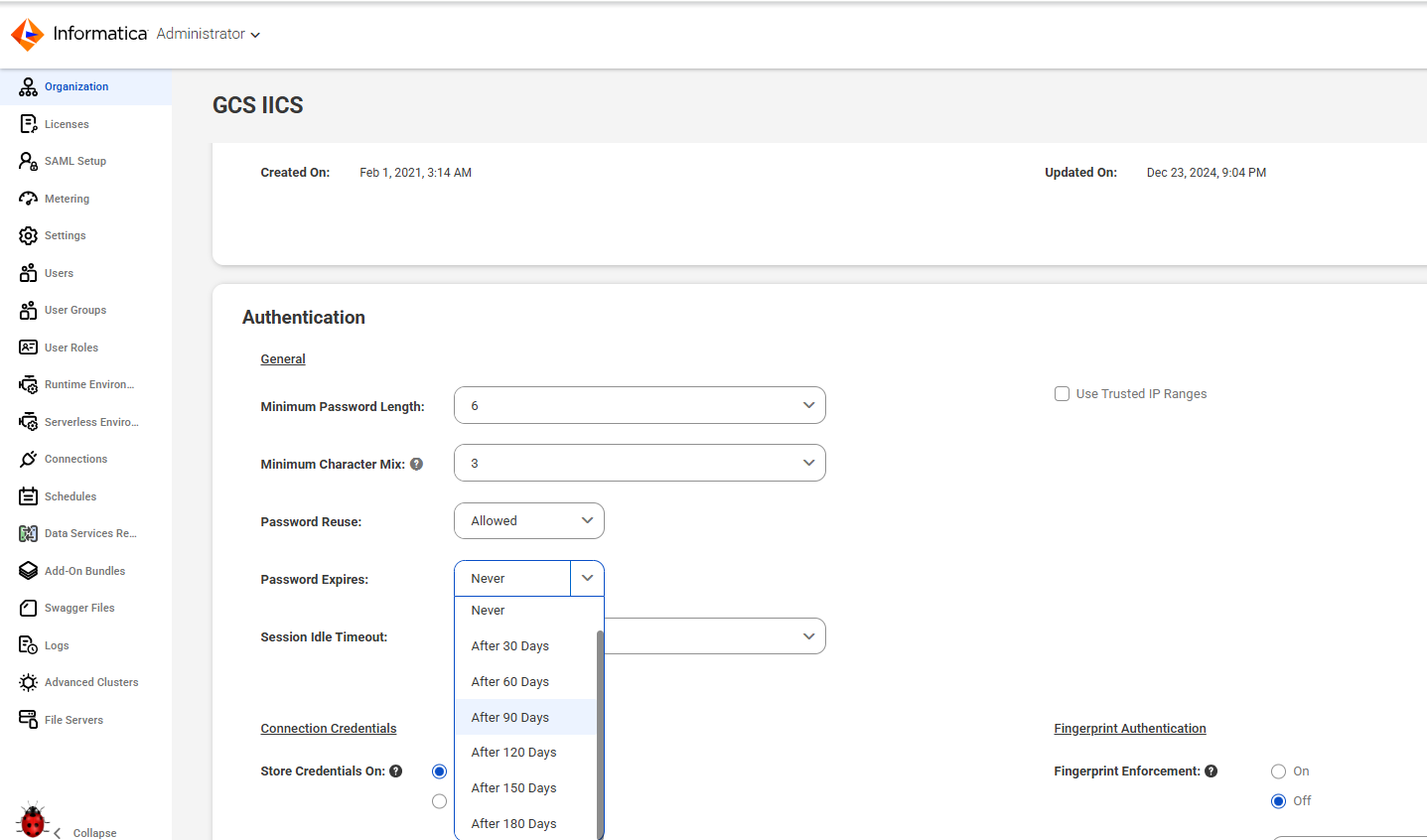The image size is (1427, 840).
Task: Choose After 60 Days option
Action: click(x=526, y=682)
